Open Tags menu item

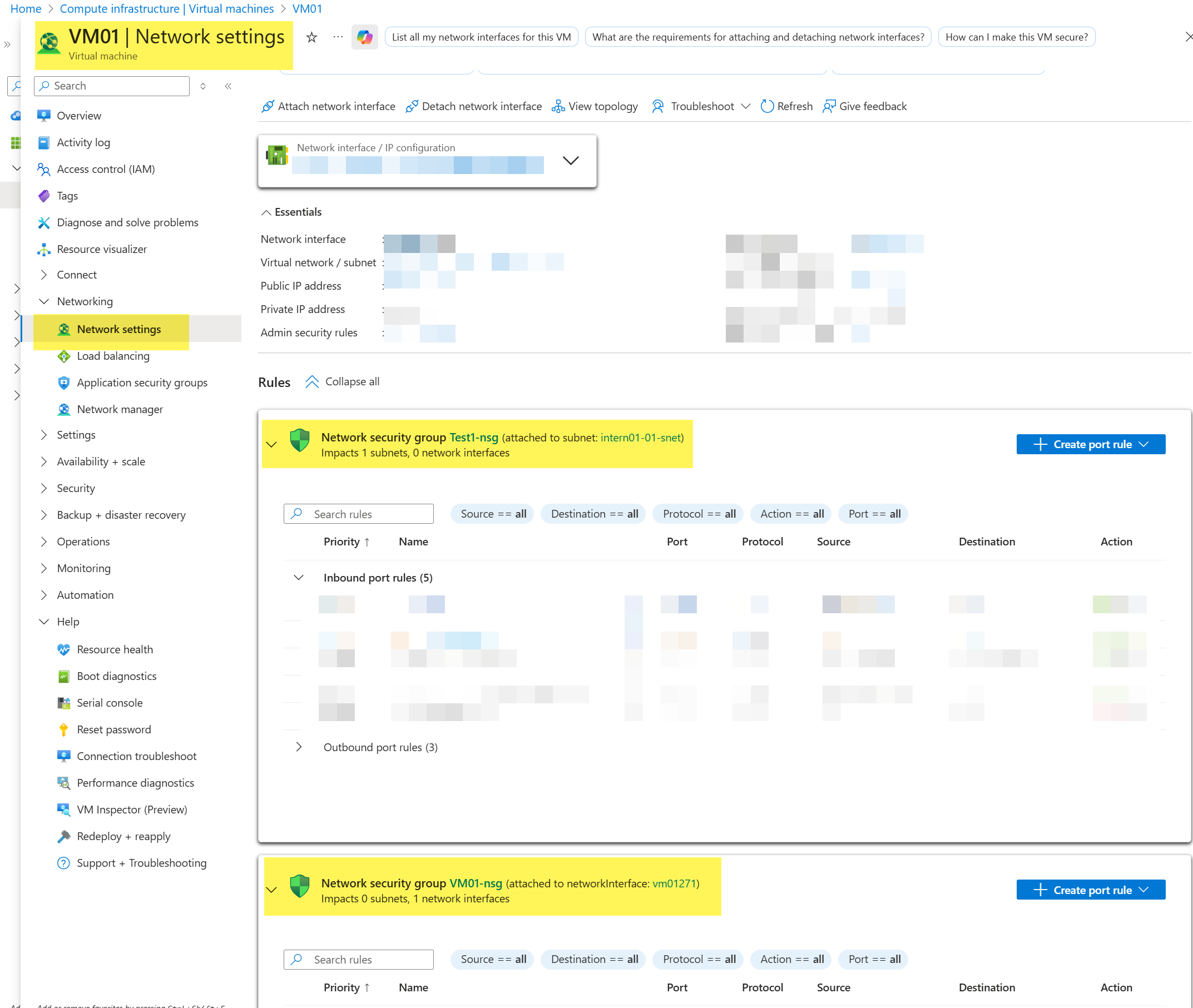[67, 196]
